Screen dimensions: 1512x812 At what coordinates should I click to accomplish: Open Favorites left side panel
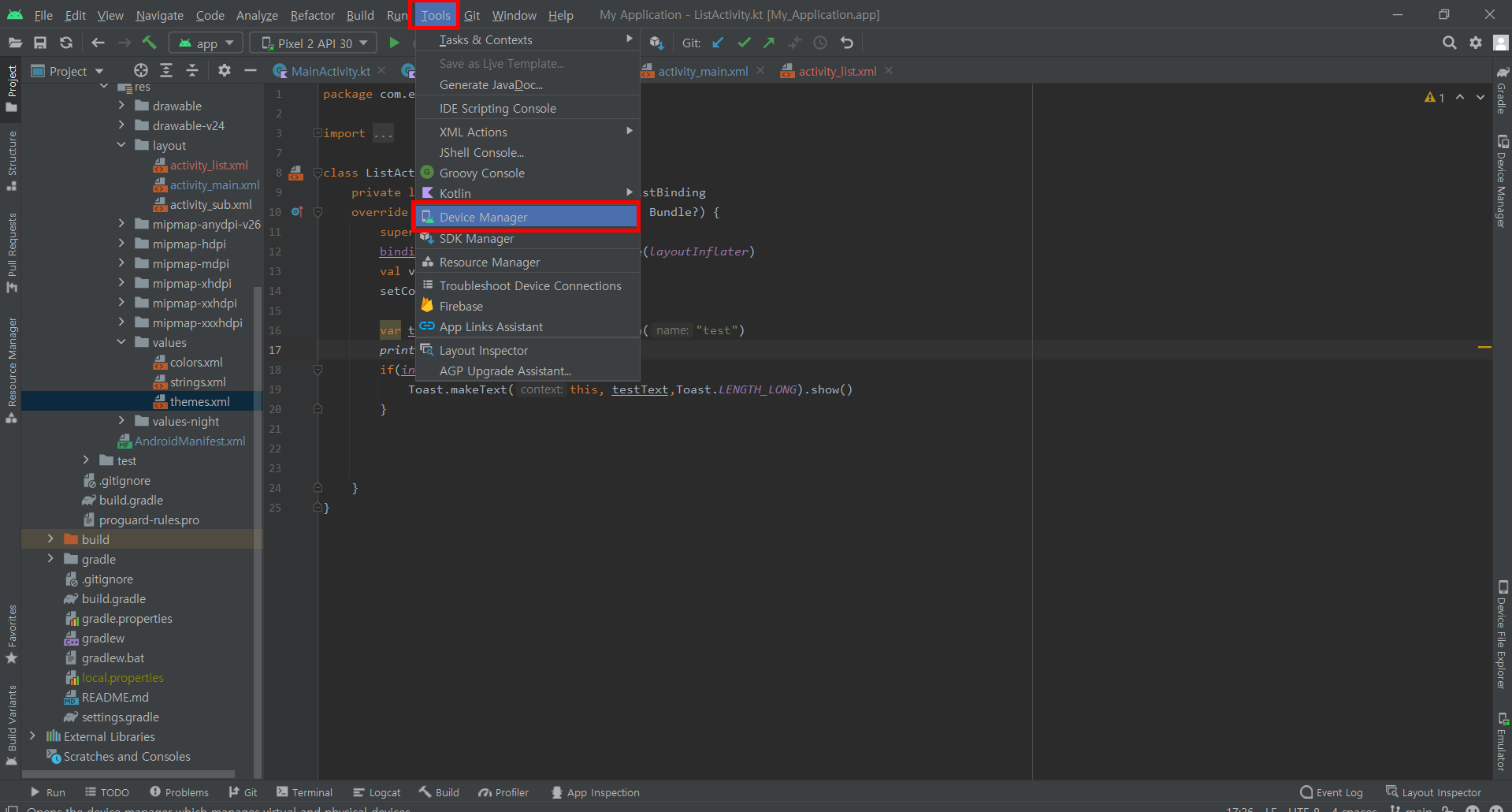pyautogui.click(x=12, y=635)
